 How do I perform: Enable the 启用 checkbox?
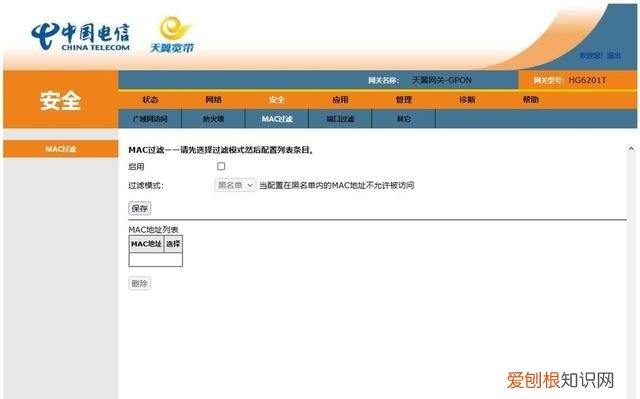221,166
